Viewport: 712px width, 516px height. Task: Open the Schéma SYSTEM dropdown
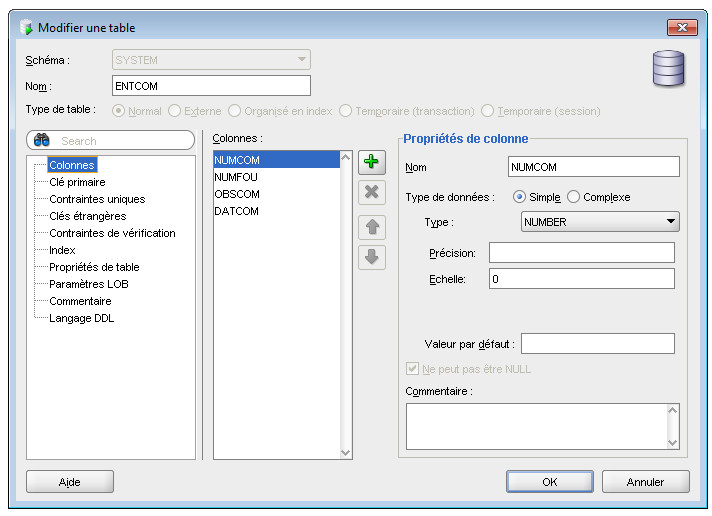pyautogui.click(x=212, y=60)
